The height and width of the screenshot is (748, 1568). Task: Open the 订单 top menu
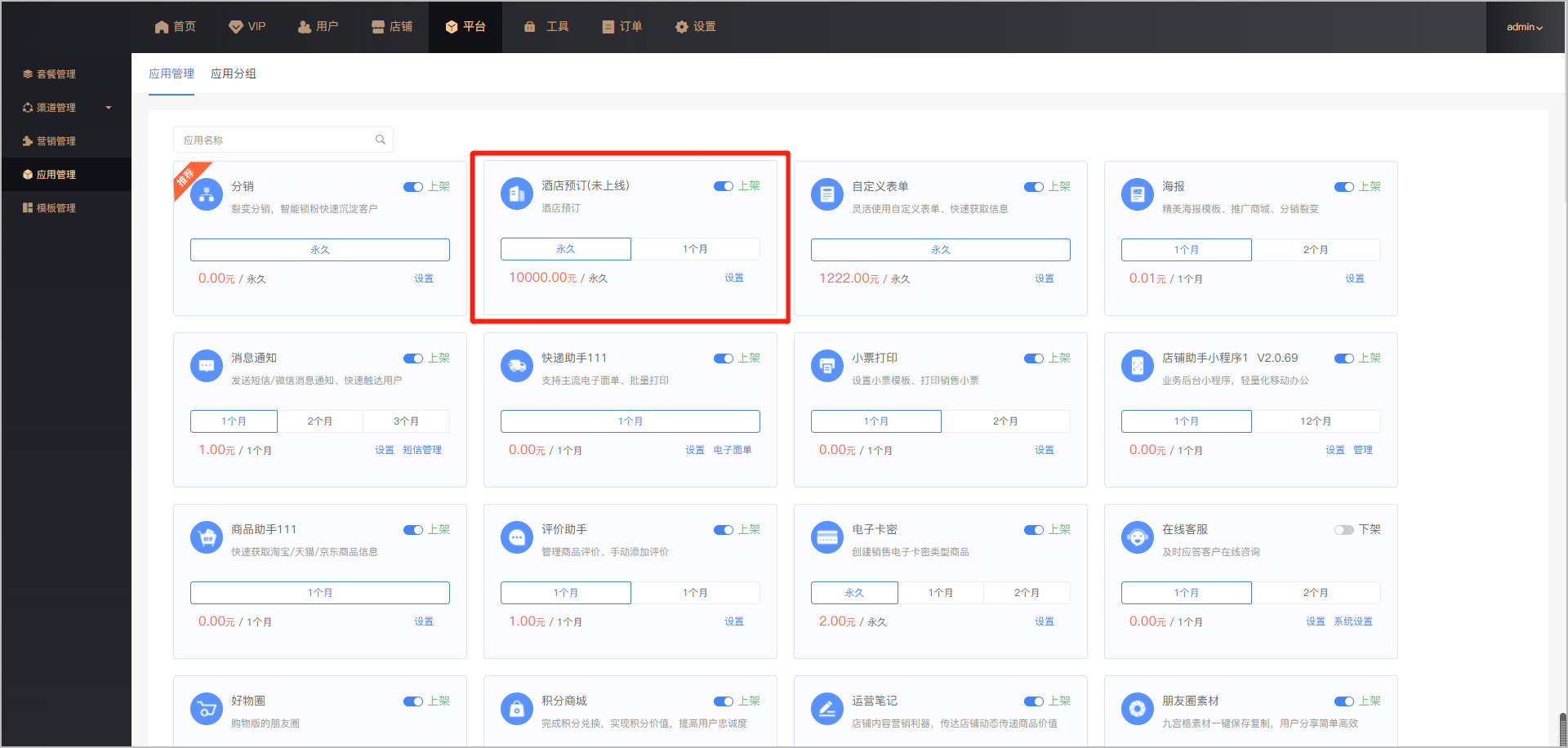click(622, 27)
